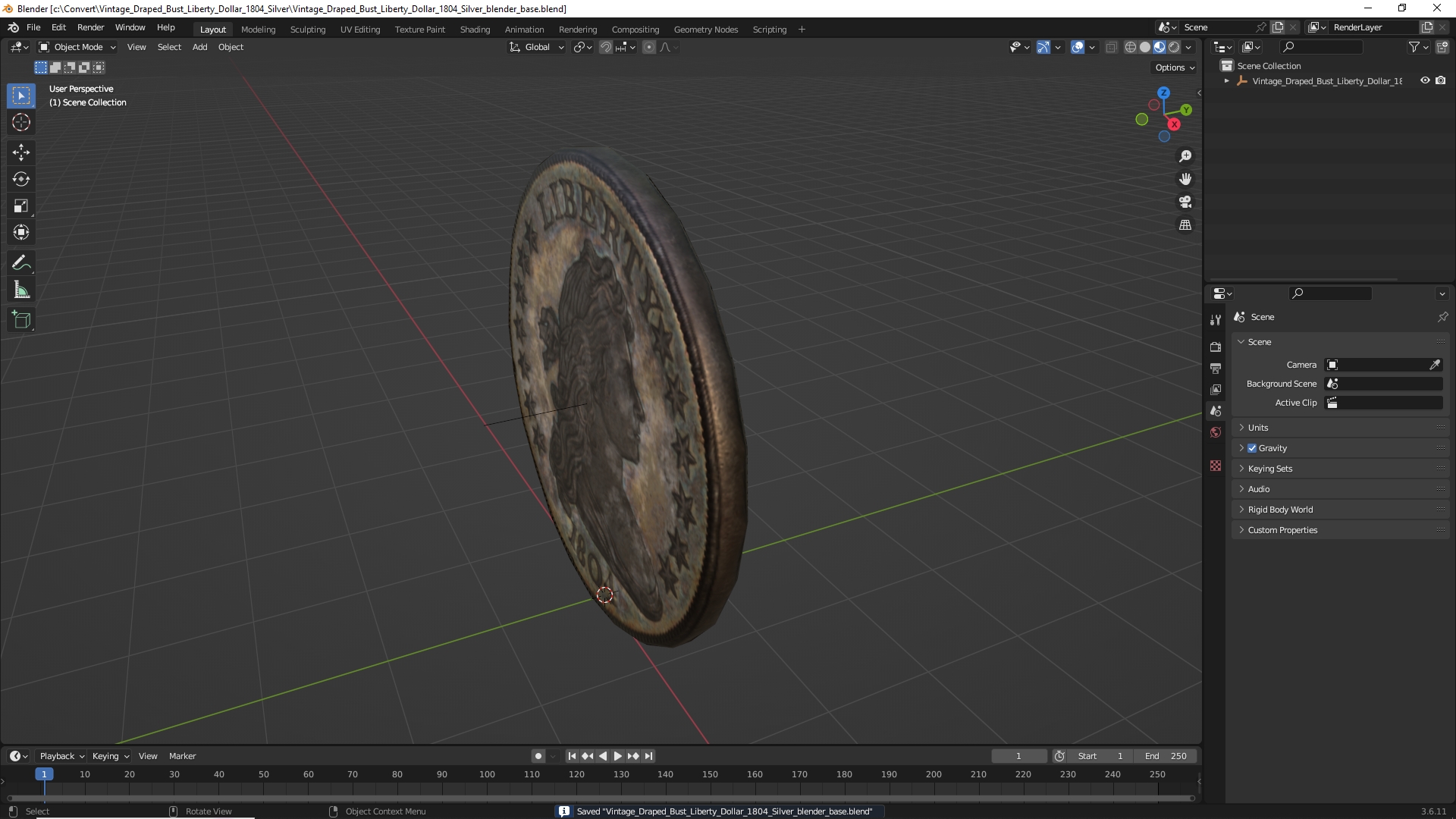Screen dimensions: 1456x819
Task: Select the Rotate tool
Action: tap(21, 179)
